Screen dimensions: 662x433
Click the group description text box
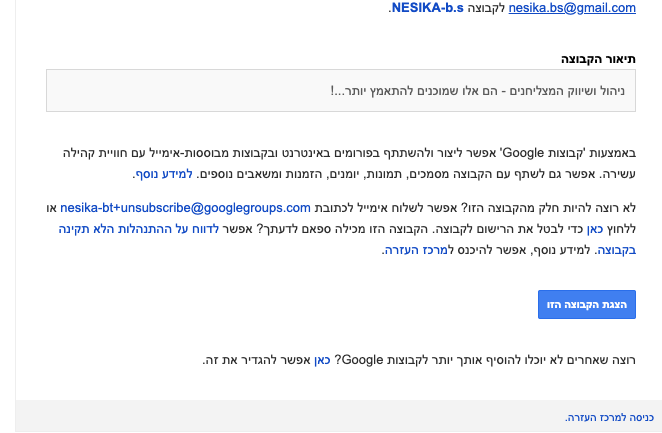coord(340,90)
